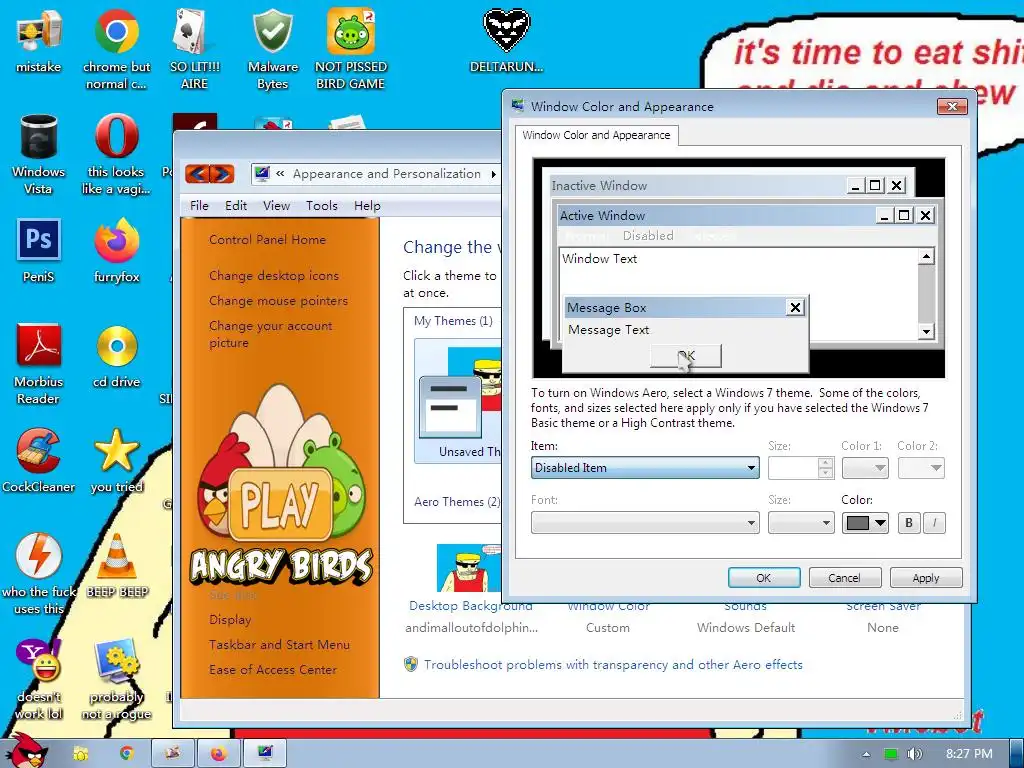This screenshot has height=768, width=1024.
Task: Click Change your account picture link
Action: [270, 334]
